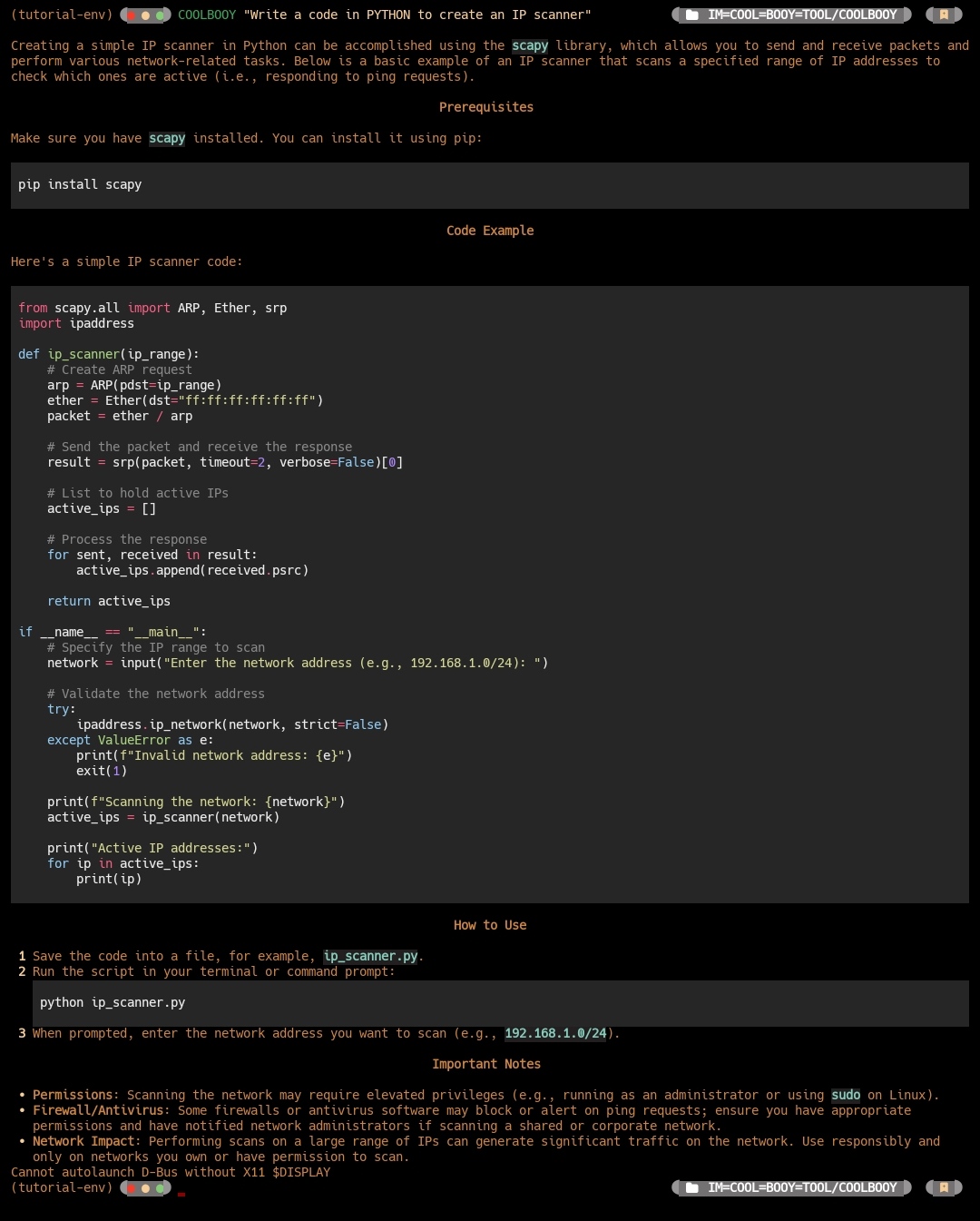Click the yellow dot in top prompt
This screenshot has height=1221, width=980.
(x=145, y=15)
